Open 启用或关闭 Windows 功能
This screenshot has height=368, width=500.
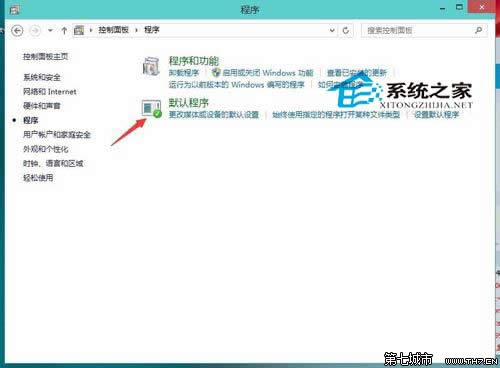coord(268,73)
